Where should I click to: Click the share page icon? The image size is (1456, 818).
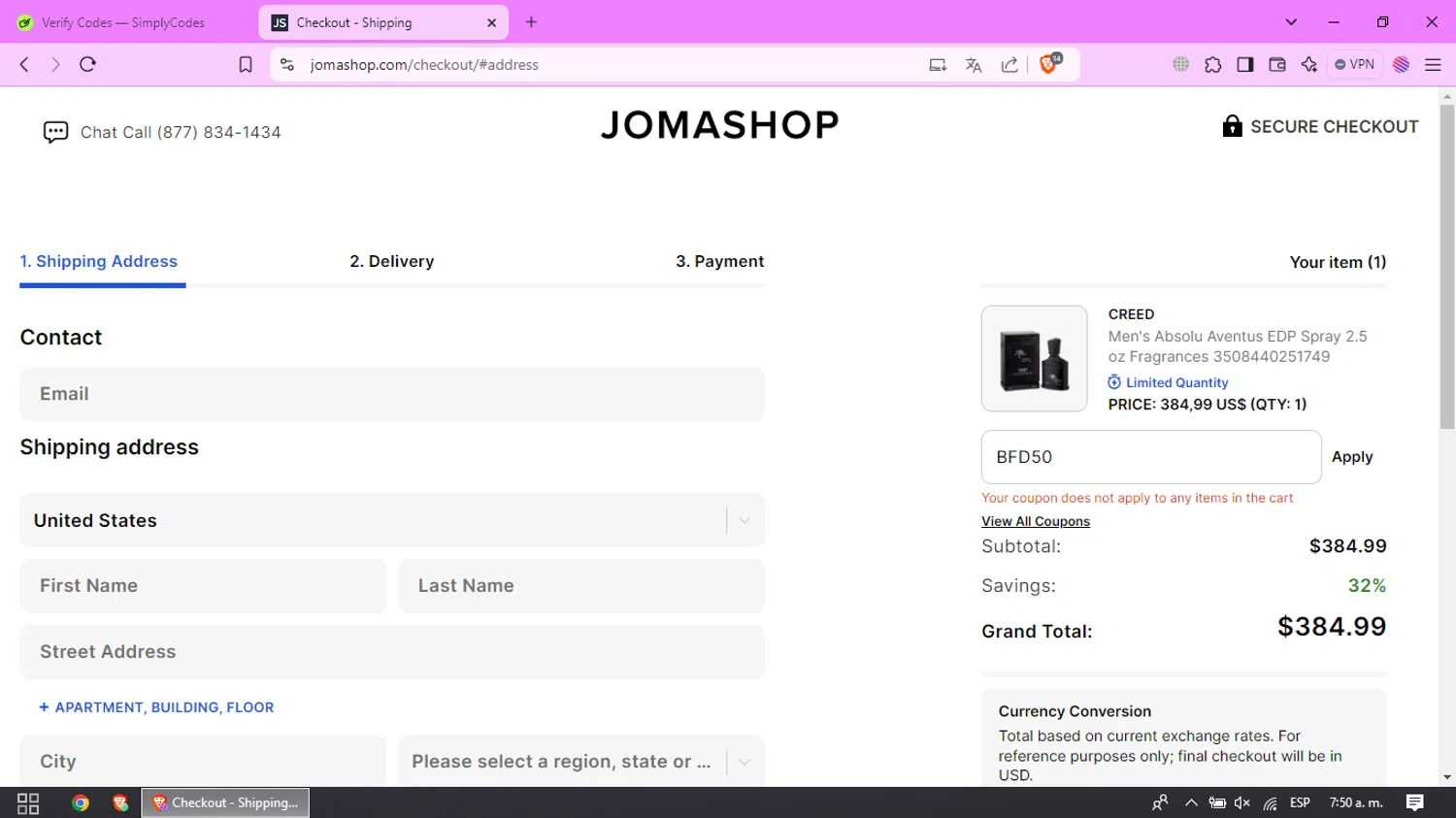point(1009,65)
